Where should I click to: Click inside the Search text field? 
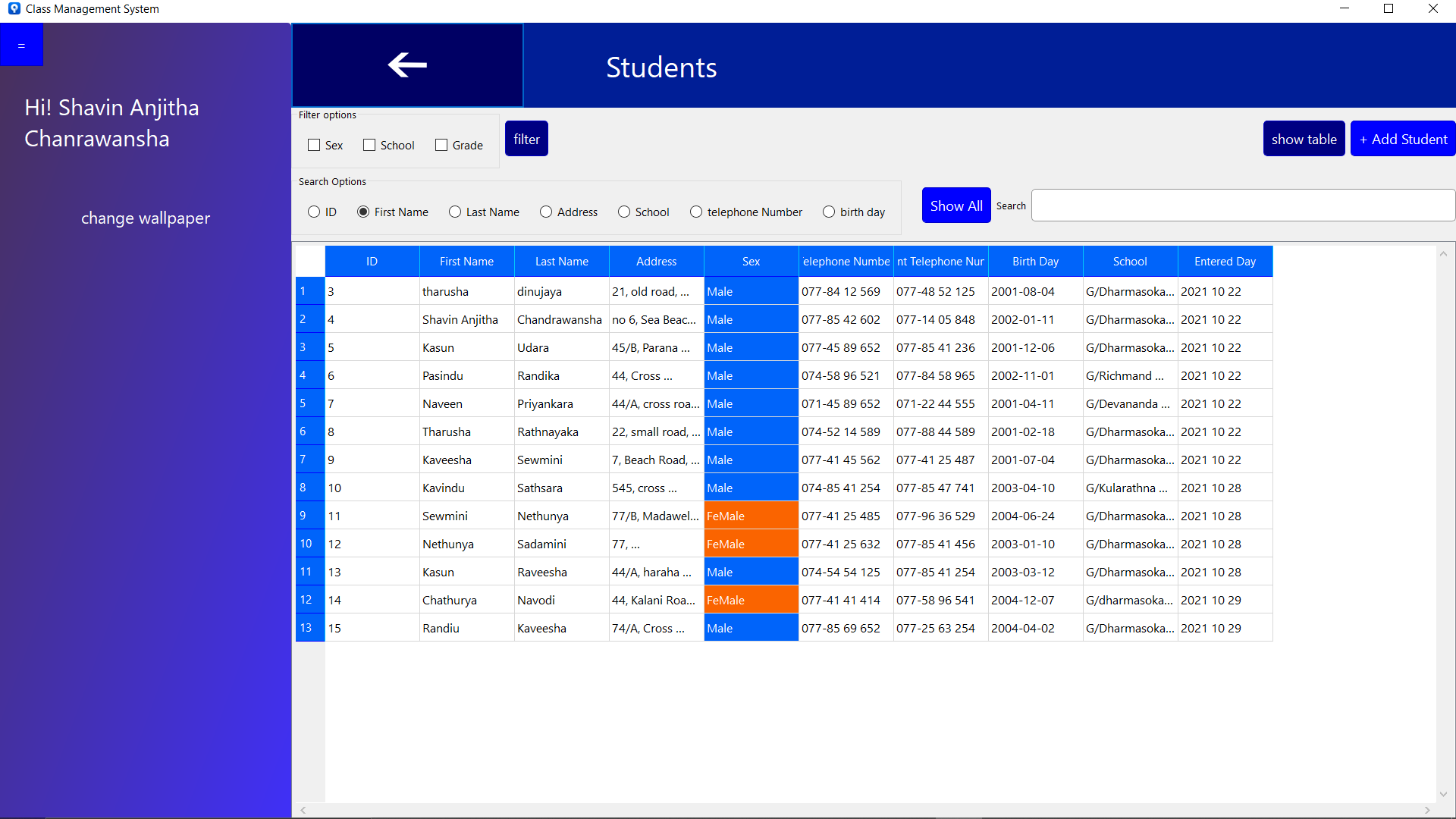point(1241,205)
